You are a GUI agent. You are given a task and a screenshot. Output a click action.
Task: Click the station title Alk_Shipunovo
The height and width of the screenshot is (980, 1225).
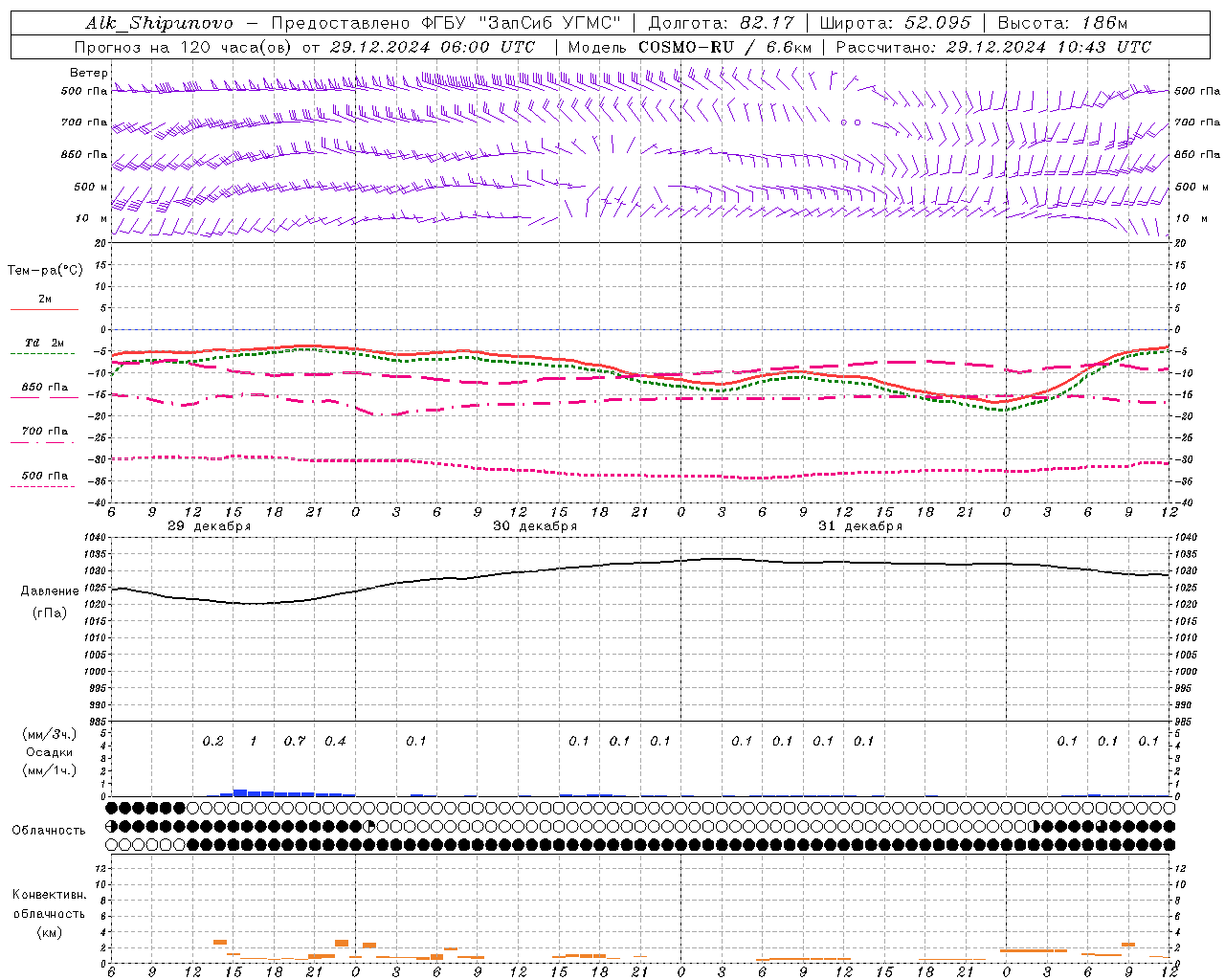click(159, 23)
